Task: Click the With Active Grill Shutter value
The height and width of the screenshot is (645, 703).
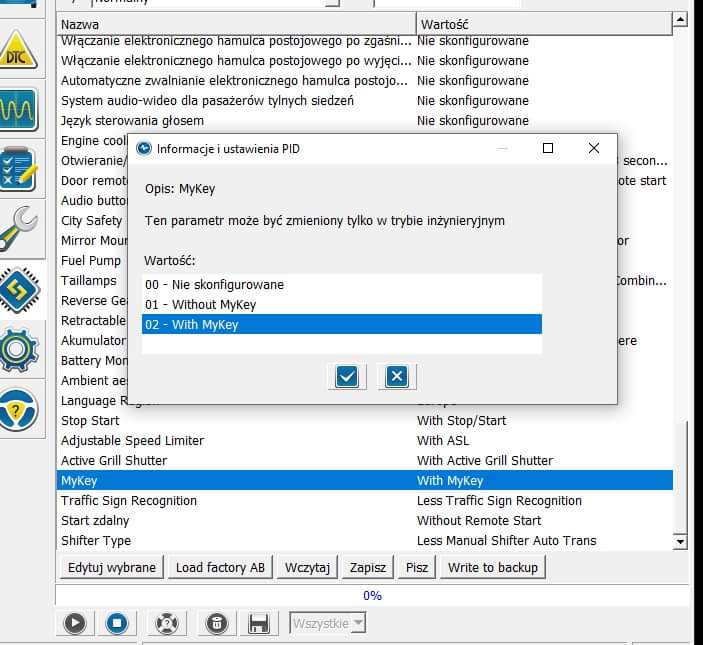Action: coord(485,460)
